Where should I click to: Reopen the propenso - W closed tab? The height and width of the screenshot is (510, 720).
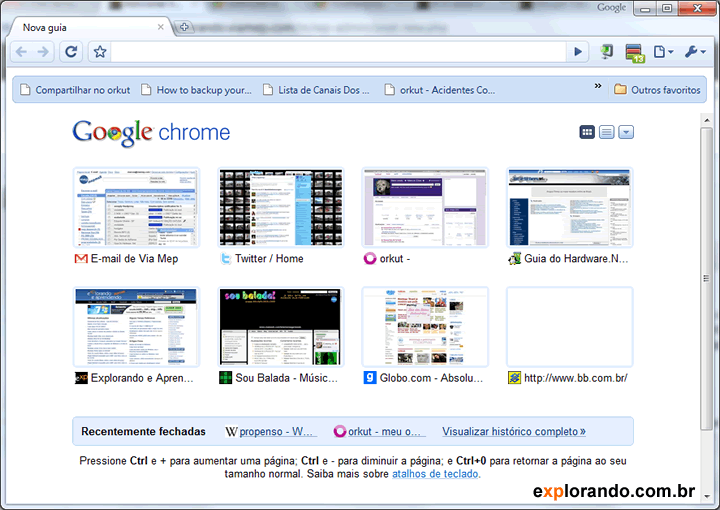click(x=276, y=432)
